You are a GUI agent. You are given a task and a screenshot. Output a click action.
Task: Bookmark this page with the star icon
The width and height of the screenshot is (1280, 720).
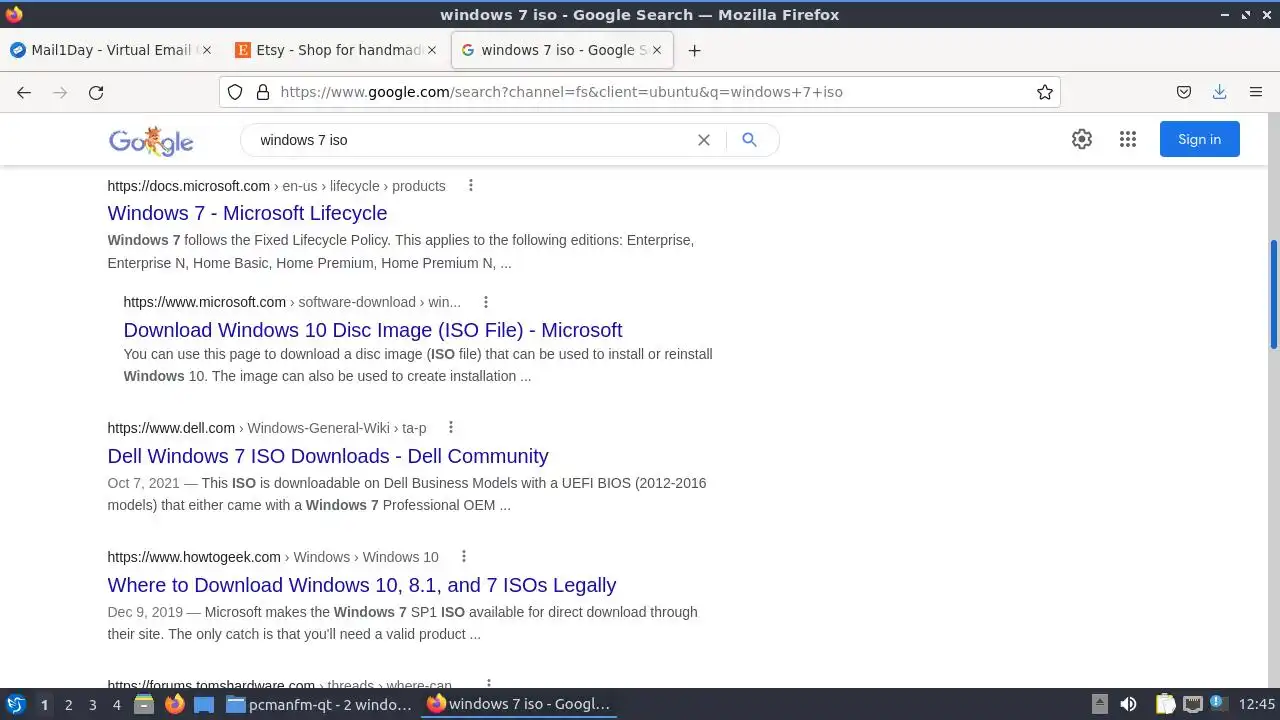pyautogui.click(x=1045, y=92)
